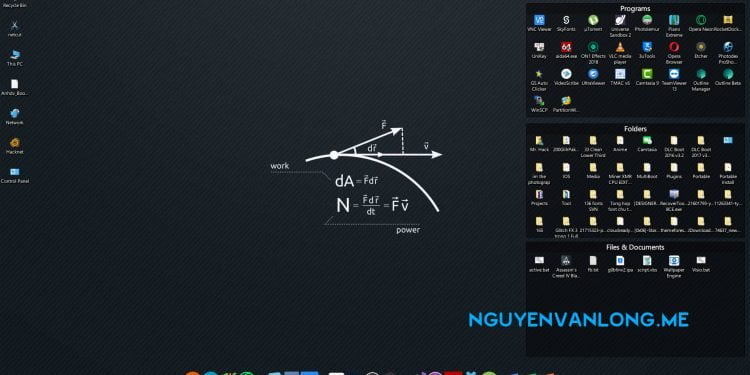Launch the WinSCP shortcut
The height and width of the screenshot is (375, 750).
pos(539,104)
